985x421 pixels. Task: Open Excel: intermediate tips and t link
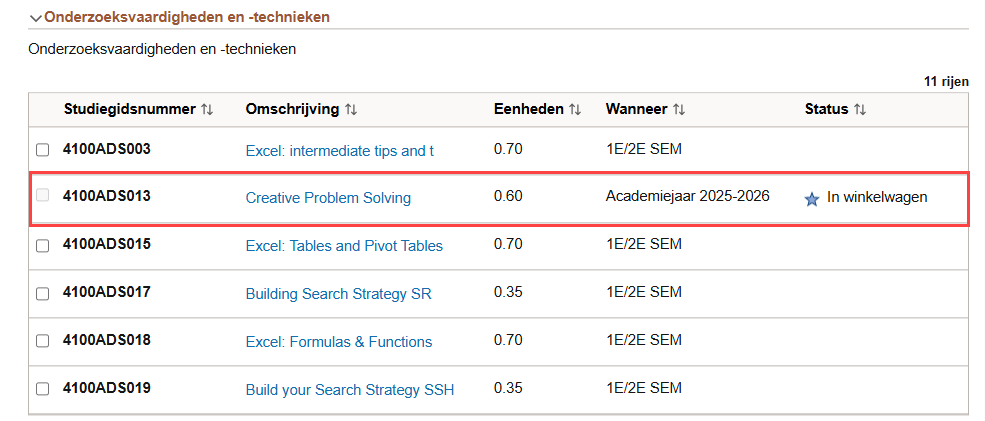tap(340, 151)
